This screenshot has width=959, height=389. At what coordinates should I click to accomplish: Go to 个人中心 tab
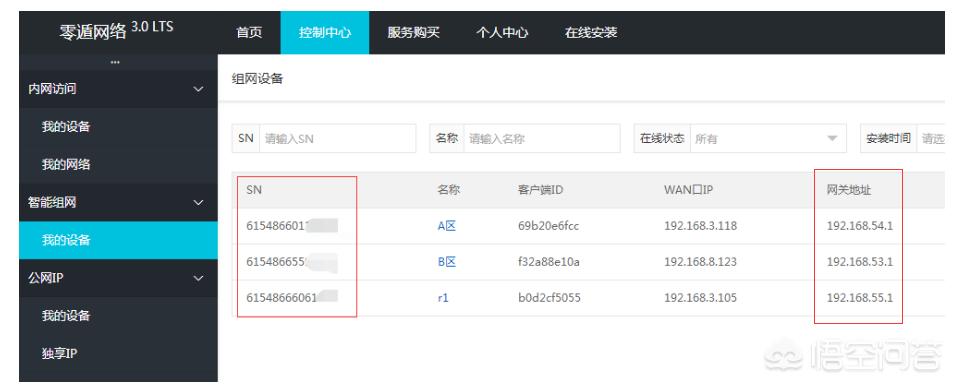pyautogui.click(x=502, y=32)
